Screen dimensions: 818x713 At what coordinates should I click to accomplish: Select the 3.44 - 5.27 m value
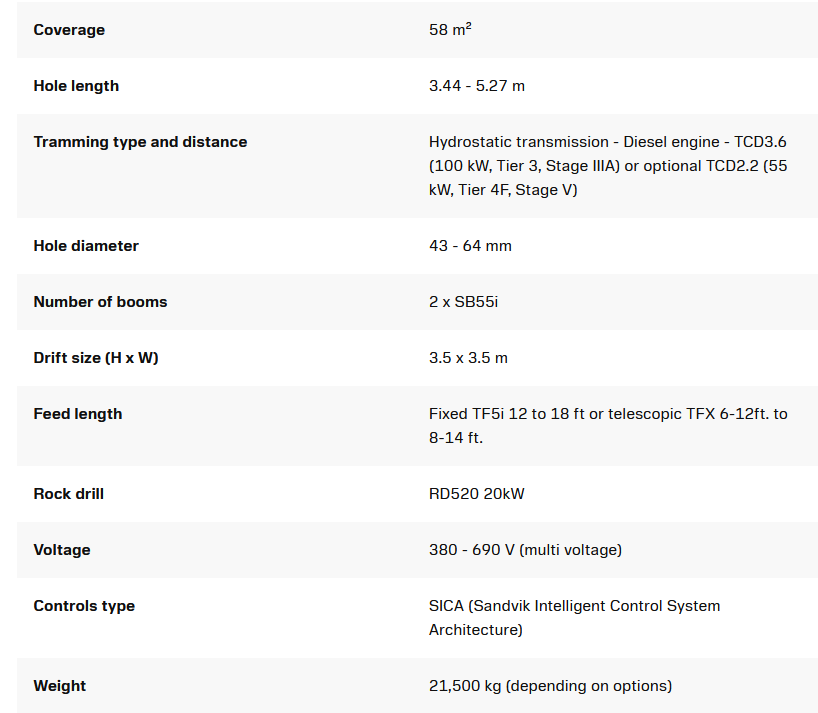pyautogui.click(x=477, y=86)
